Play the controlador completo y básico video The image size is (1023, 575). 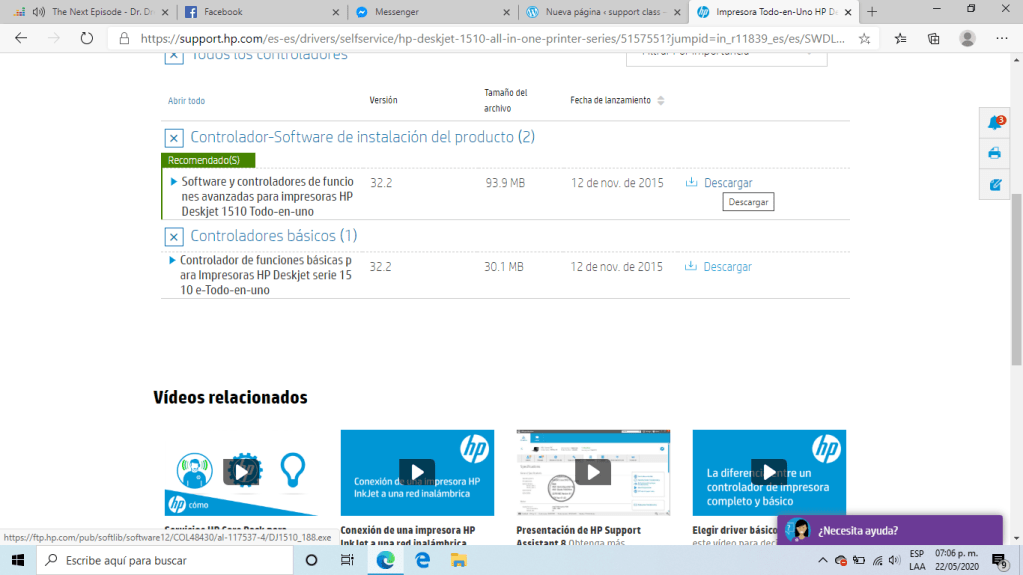tap(769, 472)
